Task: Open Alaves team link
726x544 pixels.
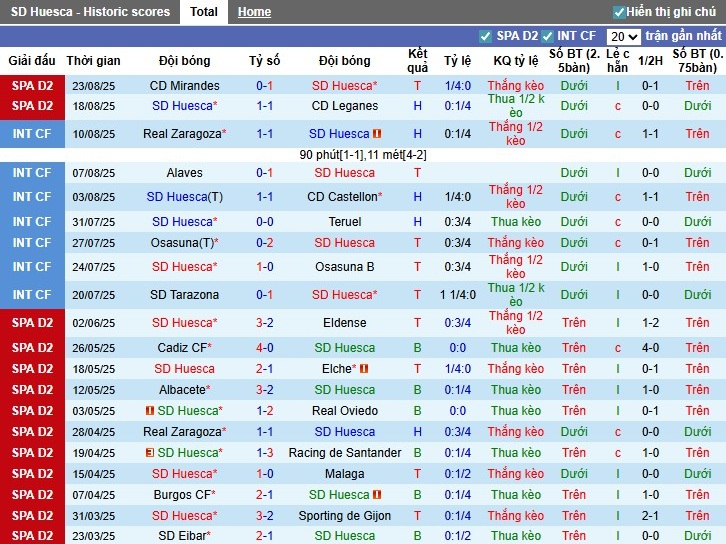Action: click(x=184, y=173)
